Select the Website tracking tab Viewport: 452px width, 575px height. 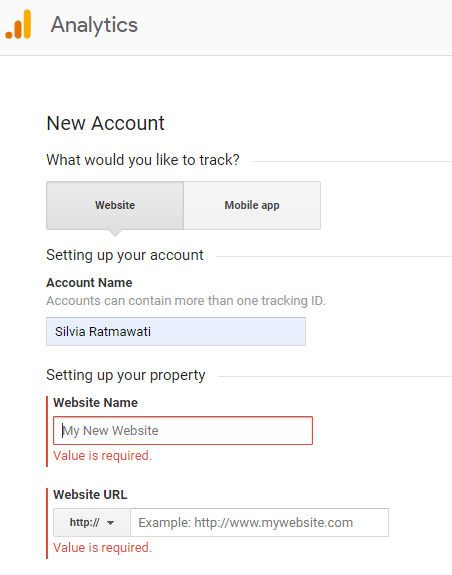(x=115, y=205)
